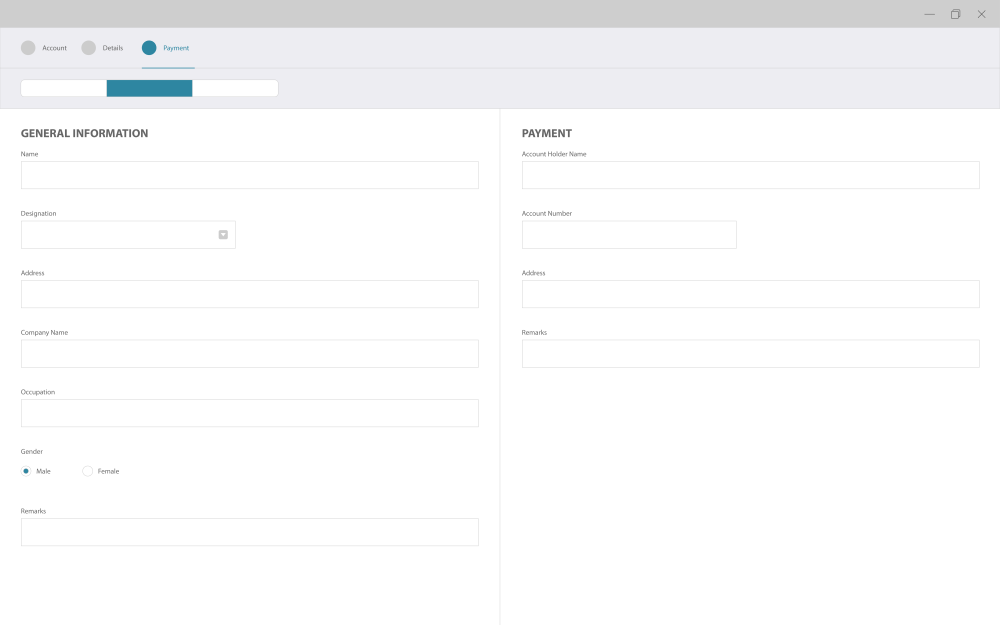Open the Designation dropdown arrow
1000x625 pixels.
click(x=223, y=235)
